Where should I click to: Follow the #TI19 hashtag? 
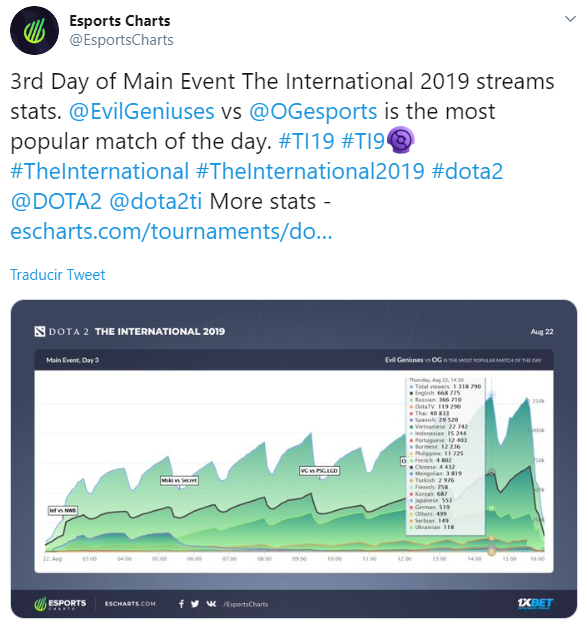[306, 141]
